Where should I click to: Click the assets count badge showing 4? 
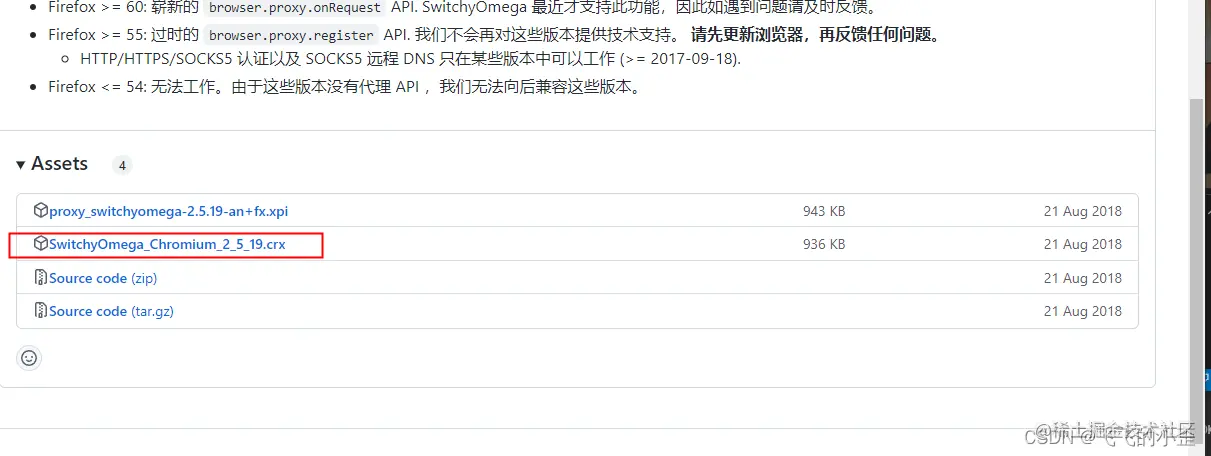point(122,165)
